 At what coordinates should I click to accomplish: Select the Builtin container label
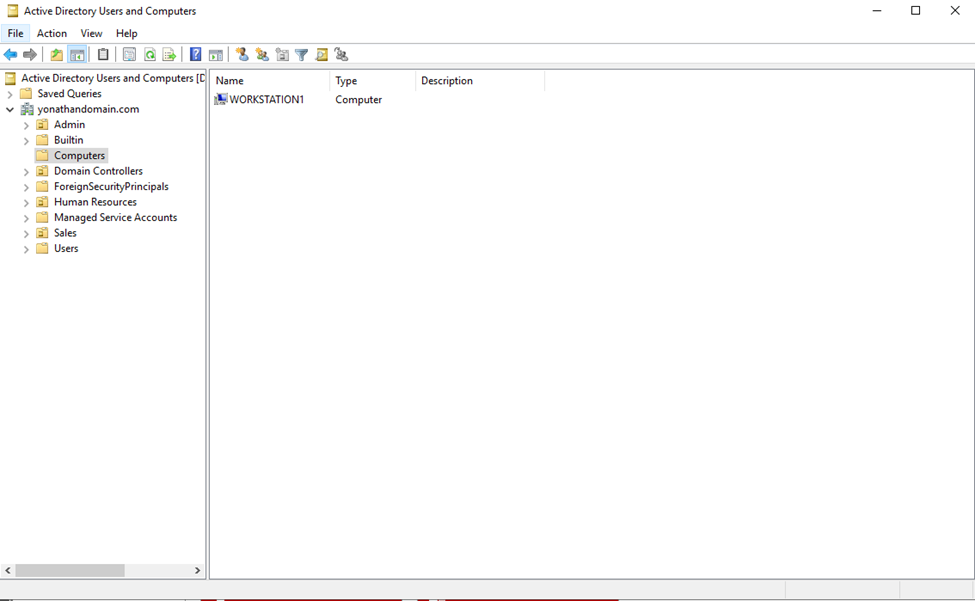coord(68,140)
